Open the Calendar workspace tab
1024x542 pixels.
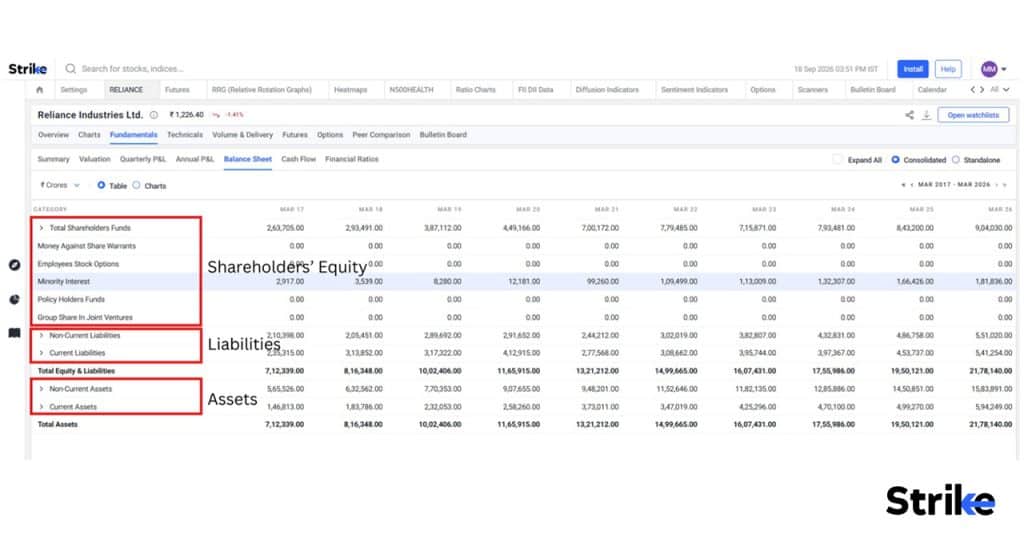coord(932,89)
